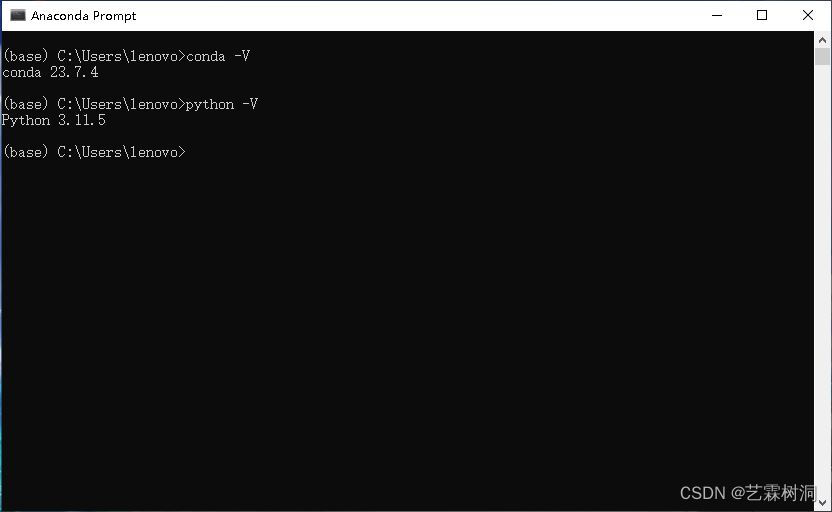
Task: Click the first '(base)' environment label
Action: (25, 56)
